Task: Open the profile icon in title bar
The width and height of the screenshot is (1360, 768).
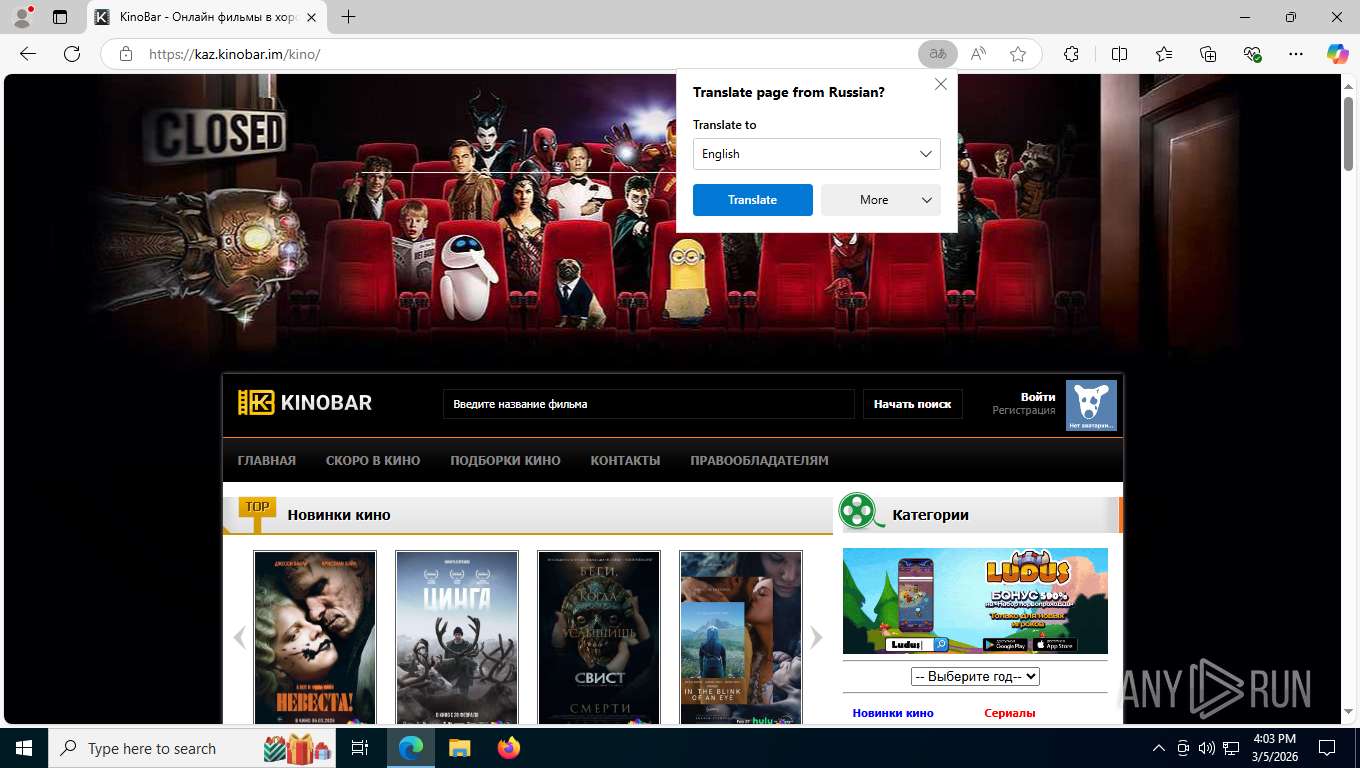Action: point(22,17)
